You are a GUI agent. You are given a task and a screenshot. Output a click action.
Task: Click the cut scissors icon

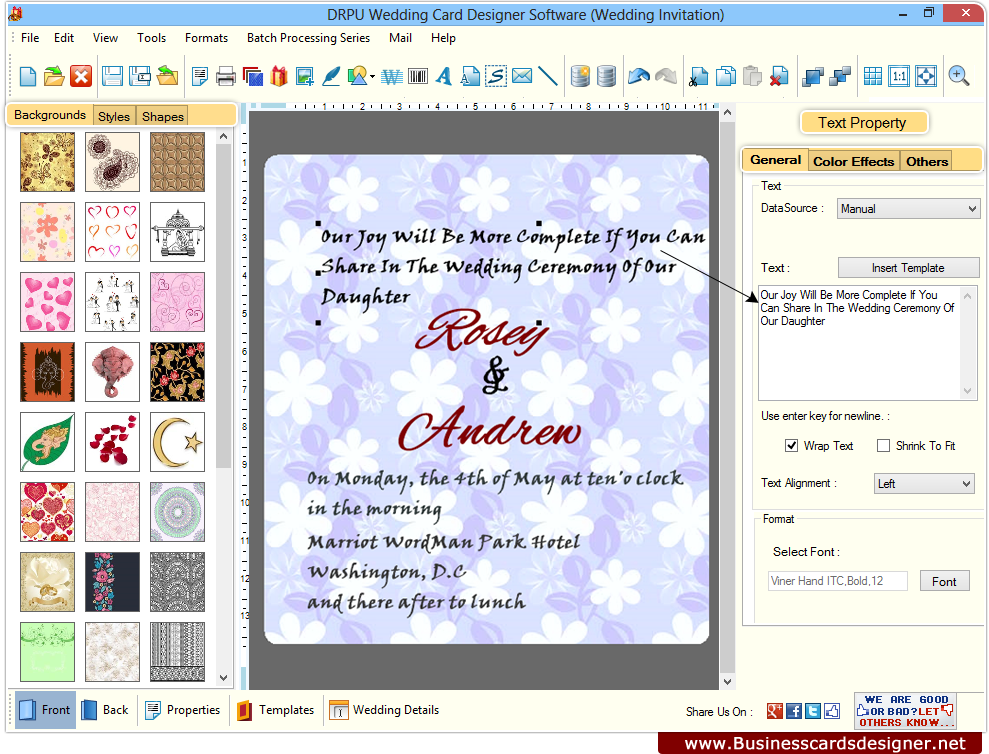tap(698, 76)
